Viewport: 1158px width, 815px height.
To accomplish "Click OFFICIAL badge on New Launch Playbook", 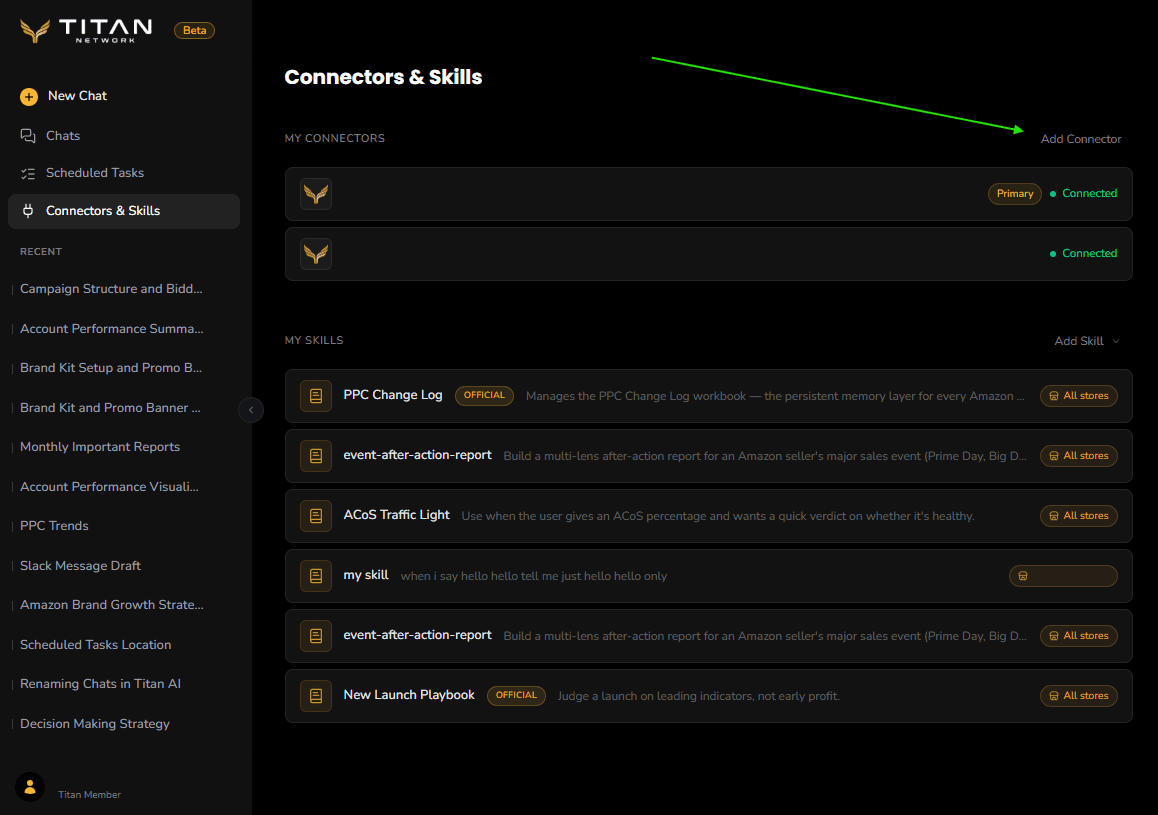I will (516, 695).
